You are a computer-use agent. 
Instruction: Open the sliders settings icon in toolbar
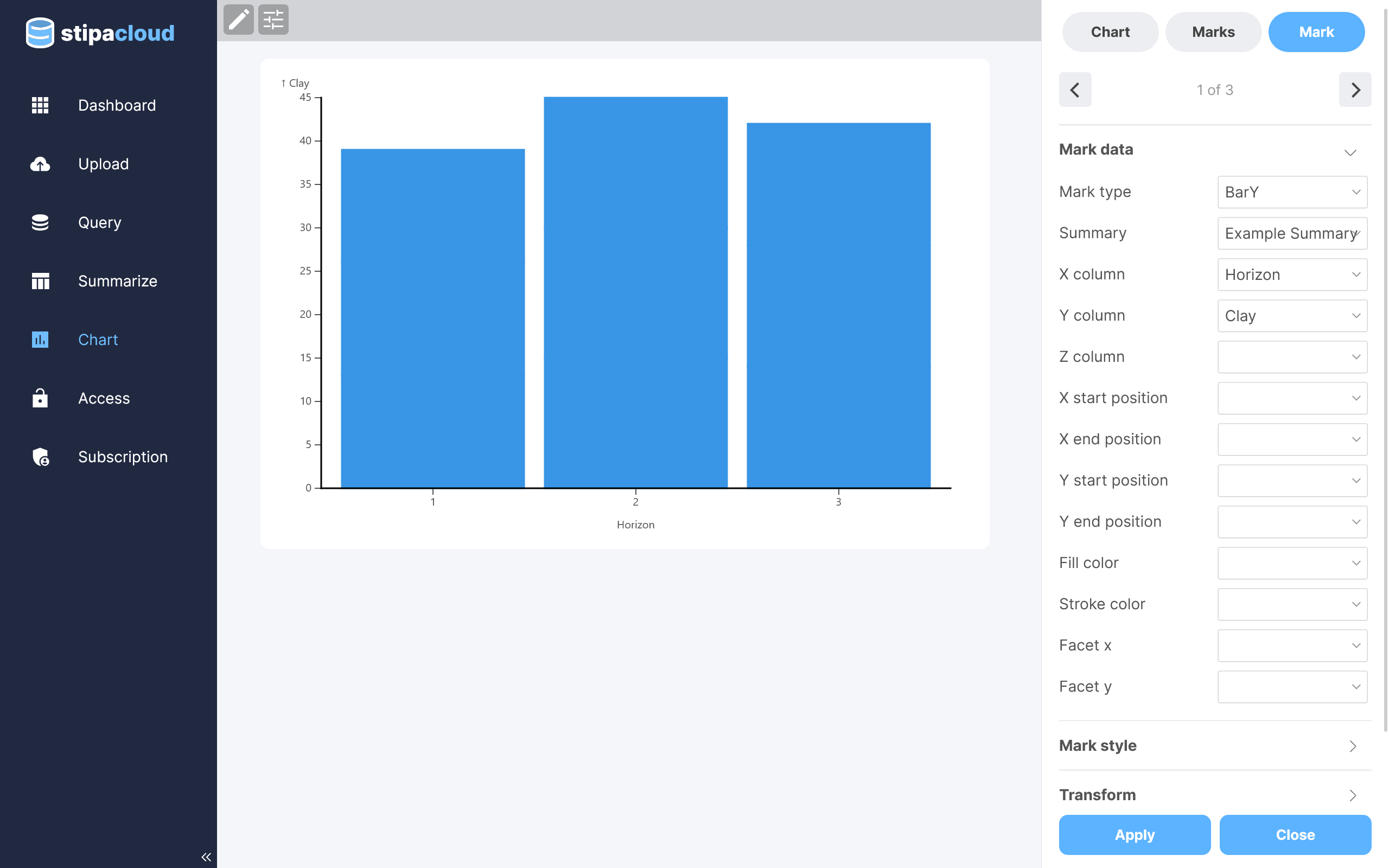click(x=273, y=20)
